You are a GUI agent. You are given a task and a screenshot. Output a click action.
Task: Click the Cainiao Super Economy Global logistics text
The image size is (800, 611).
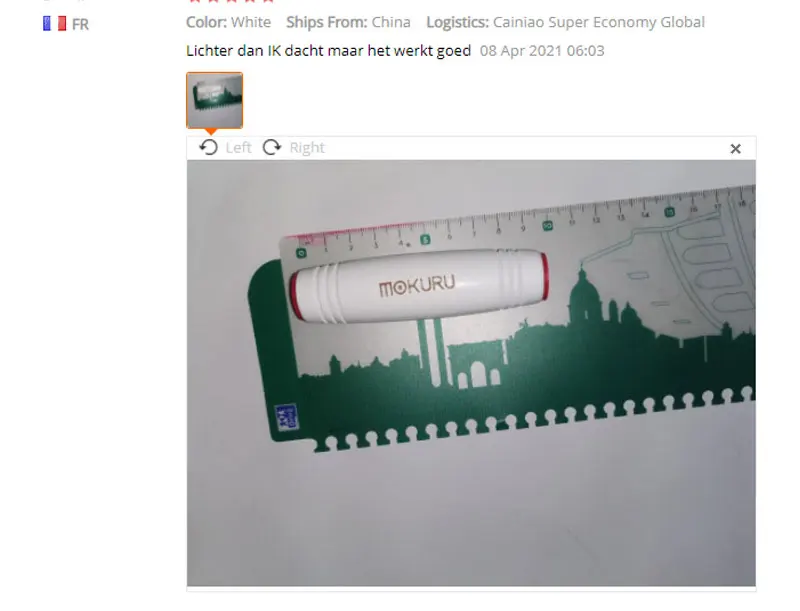point(598,22)
